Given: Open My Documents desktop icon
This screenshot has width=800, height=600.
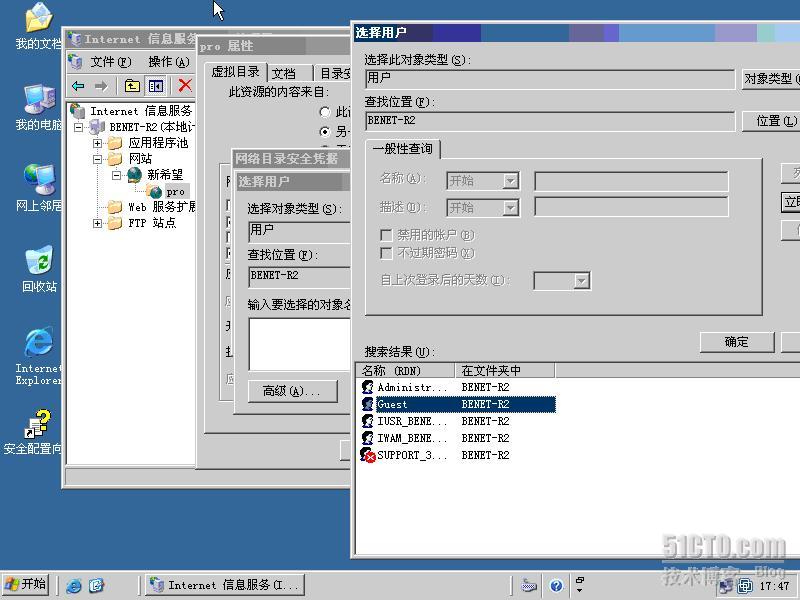Looking at the screenshot, I should (38, 24).
